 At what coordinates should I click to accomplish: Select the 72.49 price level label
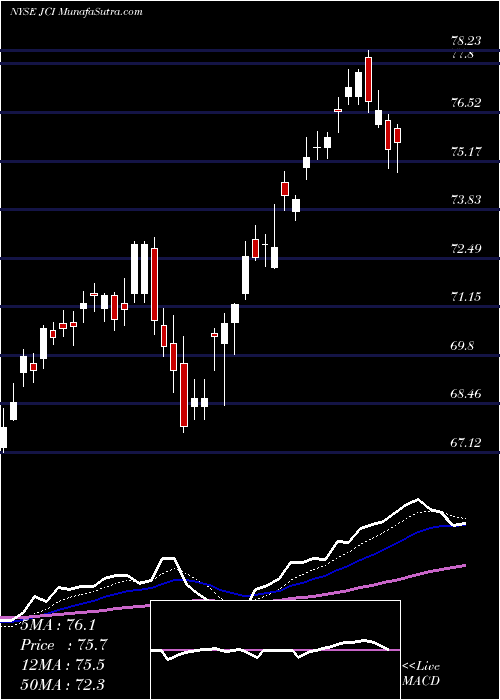click(x=466, y=249)
